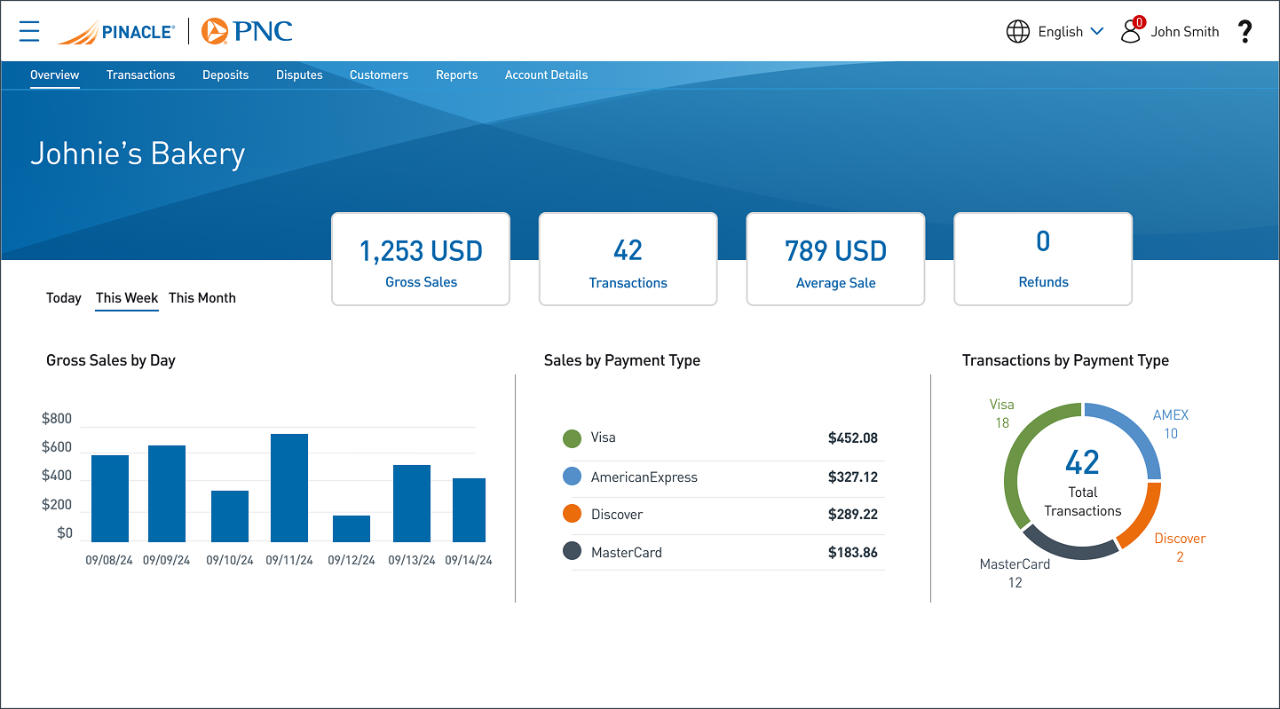Expand the English language dropdown
This screenshot has height=709, width=1280.
click(x=1071, y=32)
